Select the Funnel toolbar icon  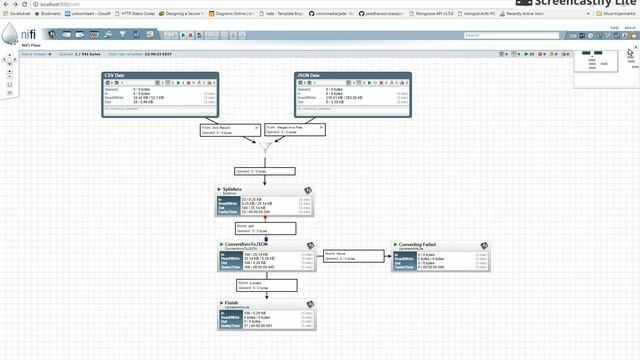pyautogui.click(x=122, y=35)
